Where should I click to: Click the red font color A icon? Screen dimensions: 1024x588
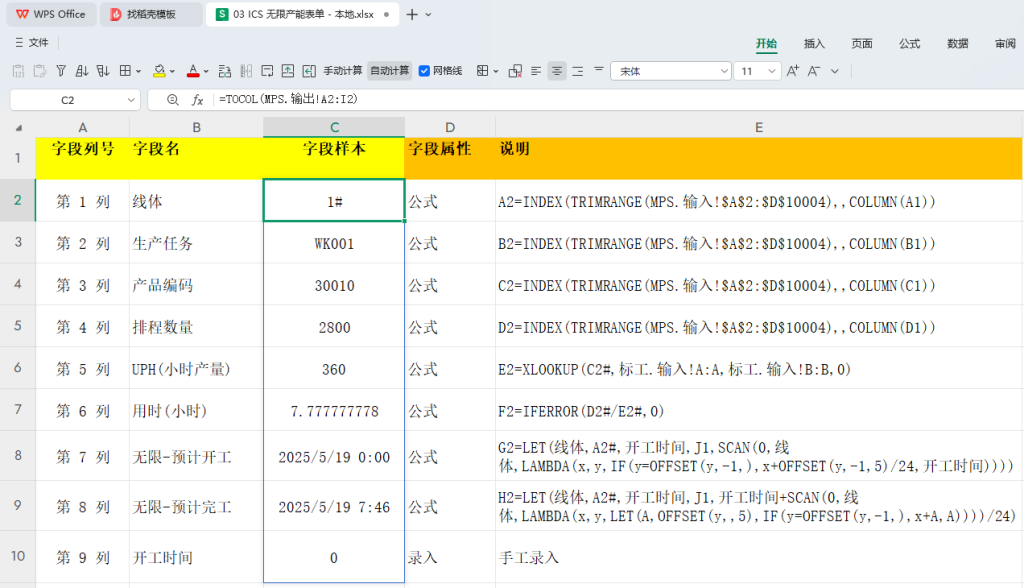click(193, 71)
